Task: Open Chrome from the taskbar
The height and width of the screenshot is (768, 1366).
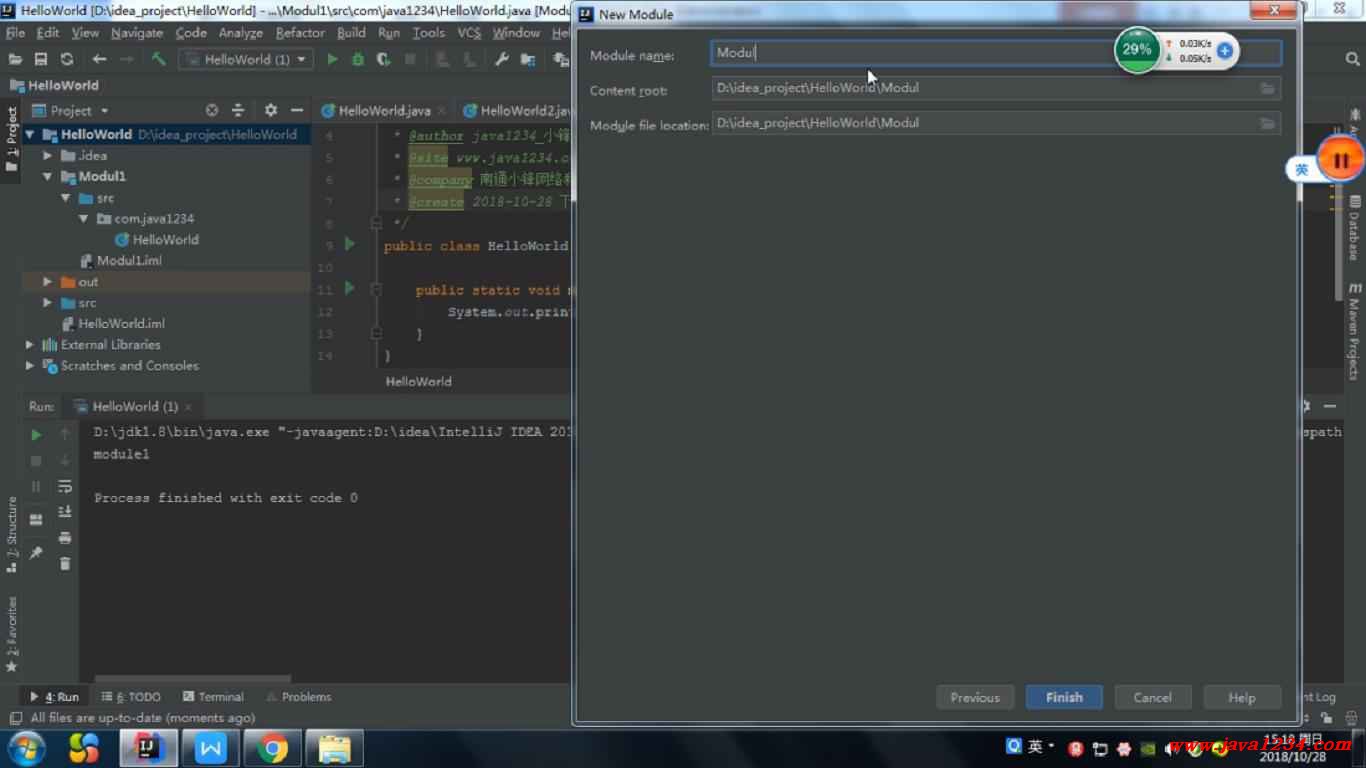Action: 271,748
